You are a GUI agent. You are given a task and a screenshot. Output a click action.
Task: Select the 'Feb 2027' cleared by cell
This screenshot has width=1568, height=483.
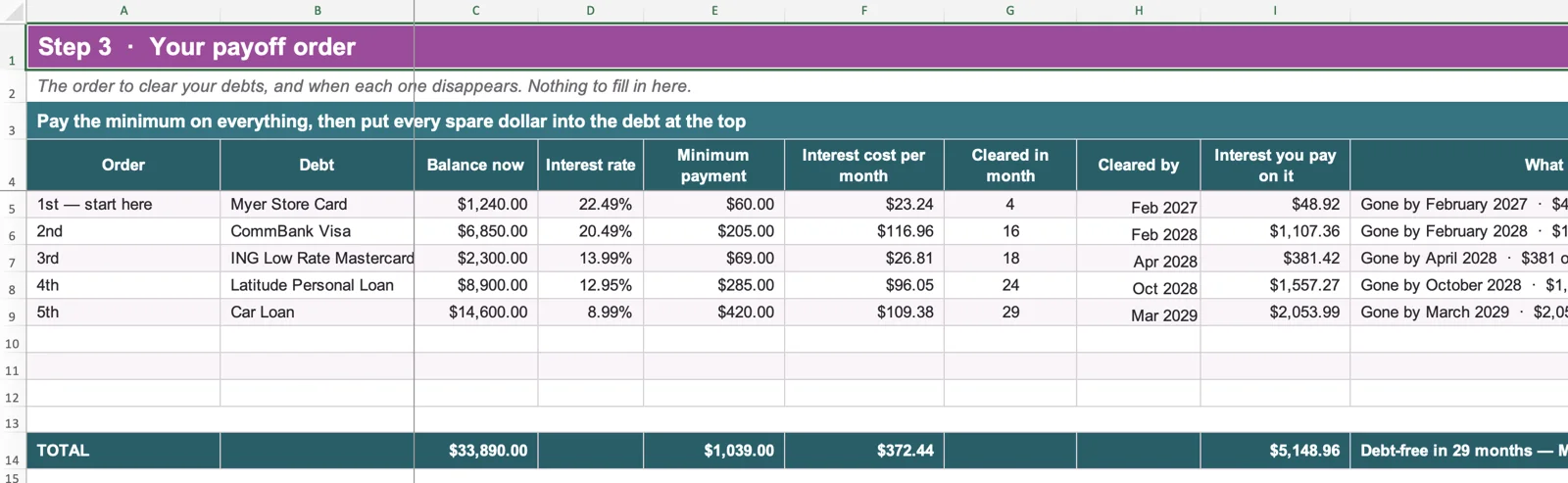coord(1139,205)
